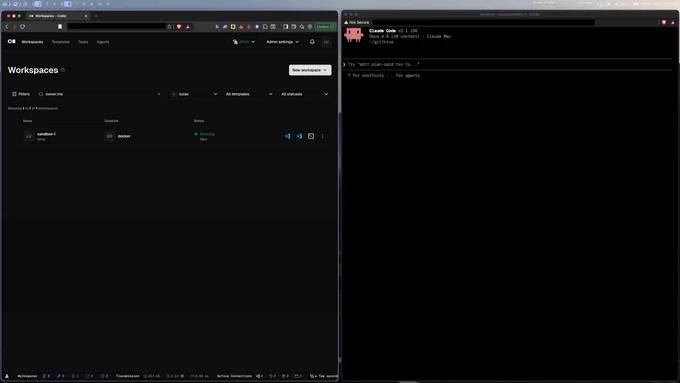Switch to the Tasks nav item
Image resolution: width=680 pixels, height=383 pixels.
point(83,42)
